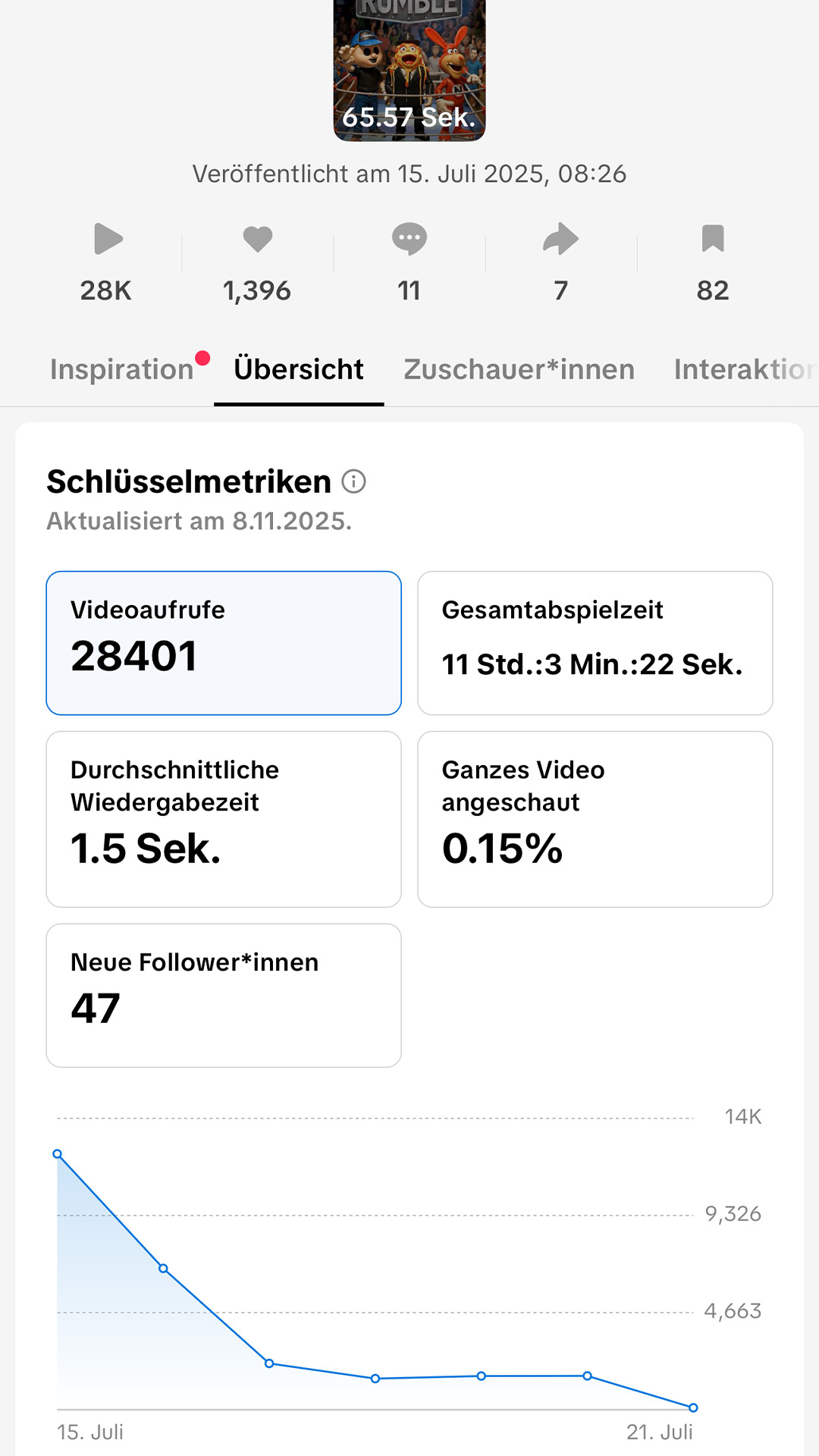Tap the play icon showing 28K views
This screenshot has height=1456, width=819.
tap(108, 239)
